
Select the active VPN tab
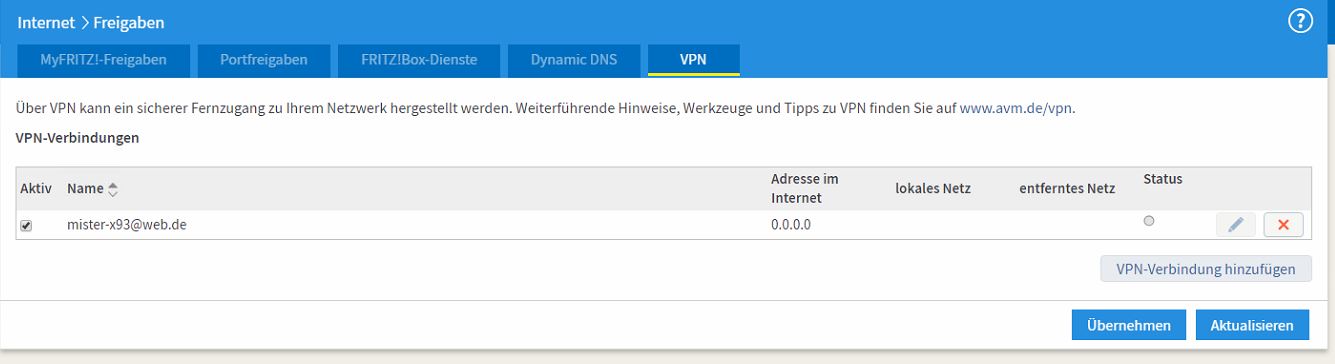coord(693,60)
